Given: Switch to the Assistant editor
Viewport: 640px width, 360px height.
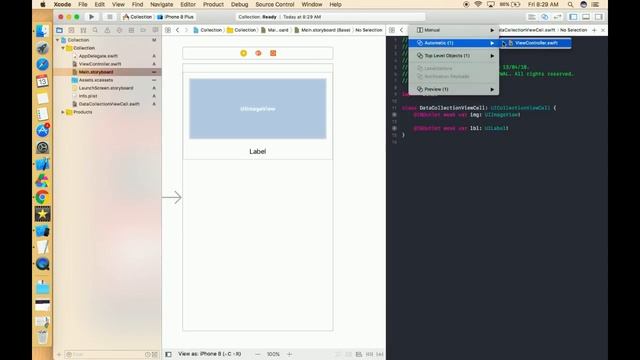Looking at the screenshot, I should point(545,17).
